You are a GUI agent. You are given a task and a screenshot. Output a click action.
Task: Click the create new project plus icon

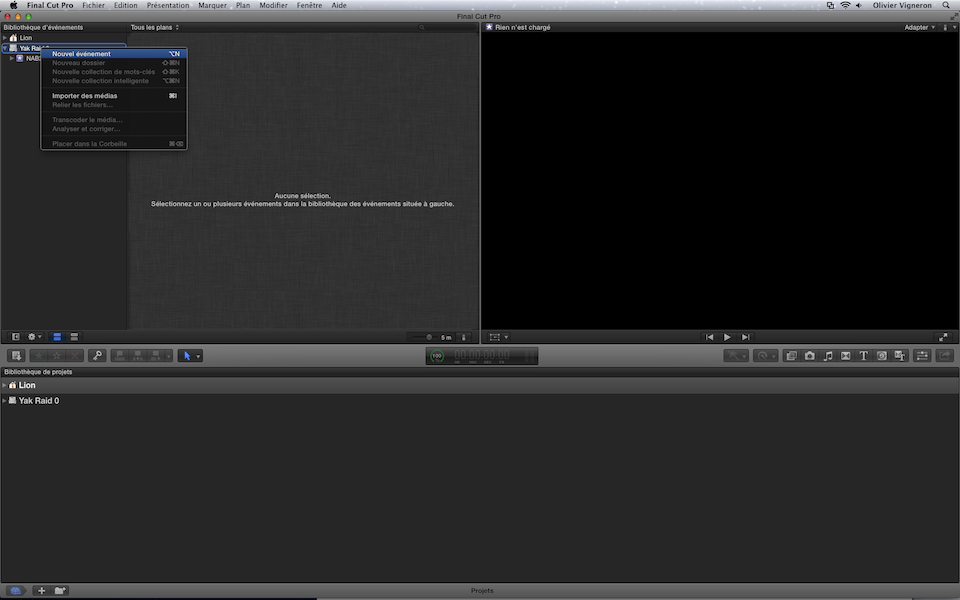click(x=41, y=591)
